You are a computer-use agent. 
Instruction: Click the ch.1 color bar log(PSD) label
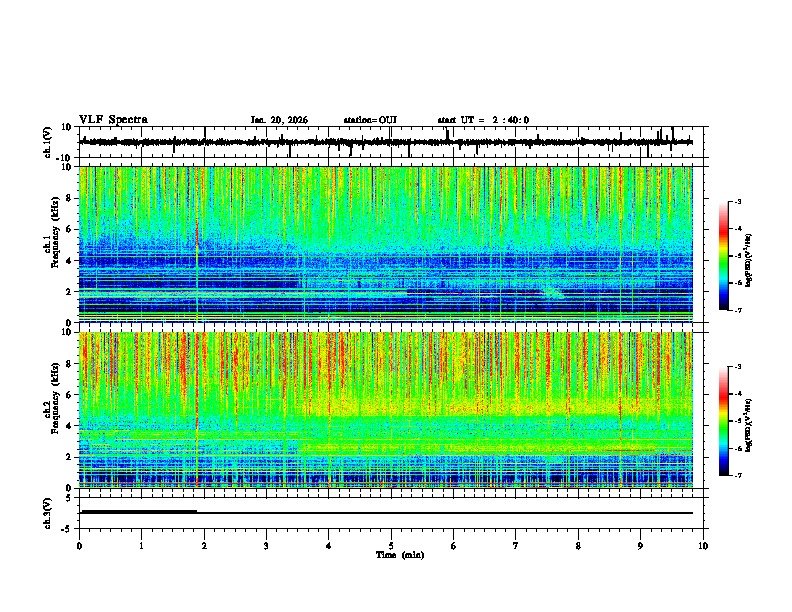[x=748, y=260]
